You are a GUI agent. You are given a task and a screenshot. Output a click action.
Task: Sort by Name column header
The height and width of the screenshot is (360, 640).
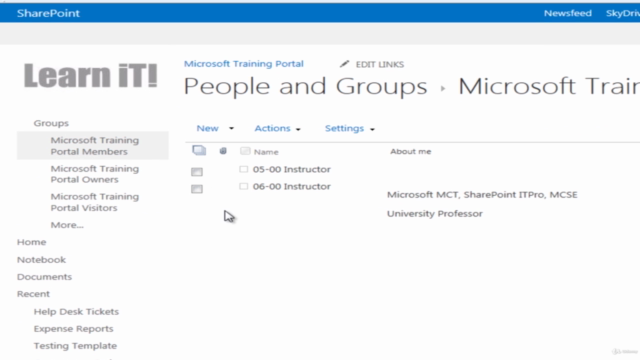266,152
